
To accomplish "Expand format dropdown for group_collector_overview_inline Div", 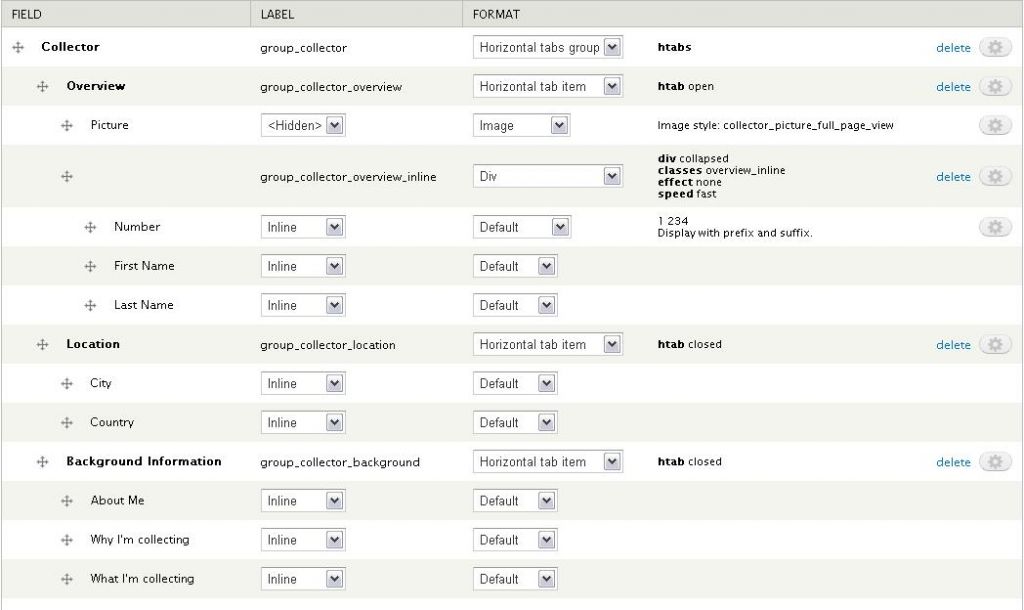I will (x=547, y=177).
